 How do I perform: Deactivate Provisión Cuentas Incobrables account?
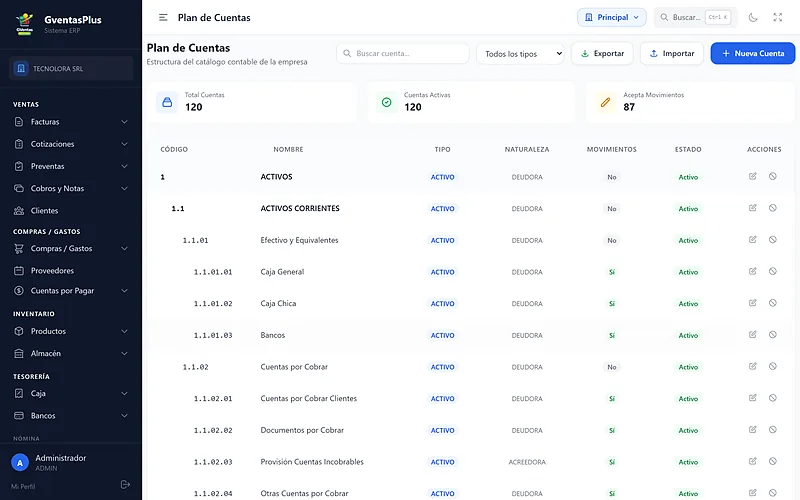772,461
